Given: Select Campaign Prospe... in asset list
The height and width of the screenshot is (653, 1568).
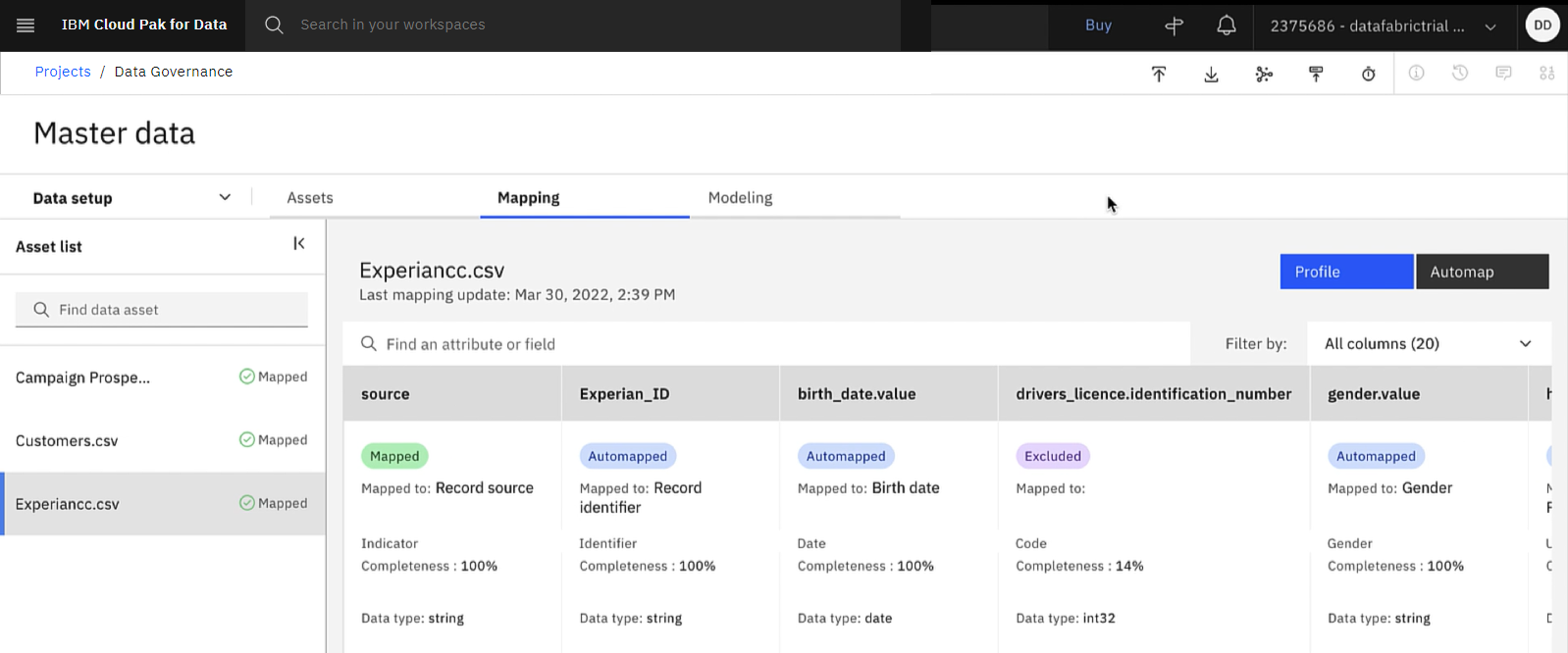Looking at the screenshot, I should (163, 377).
